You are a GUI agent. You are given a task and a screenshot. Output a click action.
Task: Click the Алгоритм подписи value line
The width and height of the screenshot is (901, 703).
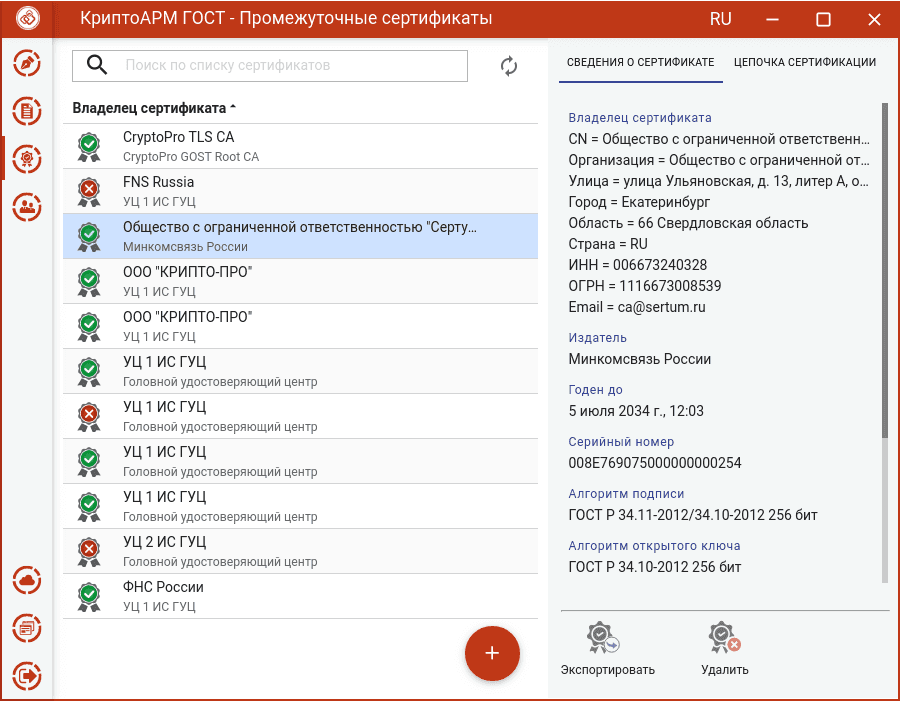[692, 515]
